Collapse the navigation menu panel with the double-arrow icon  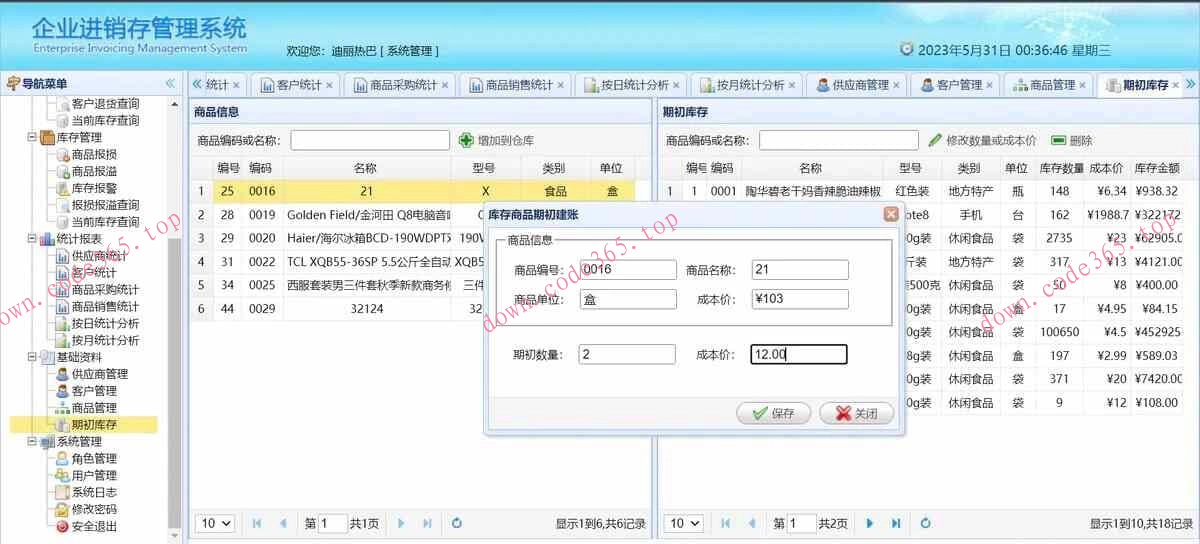pos(170,83)
